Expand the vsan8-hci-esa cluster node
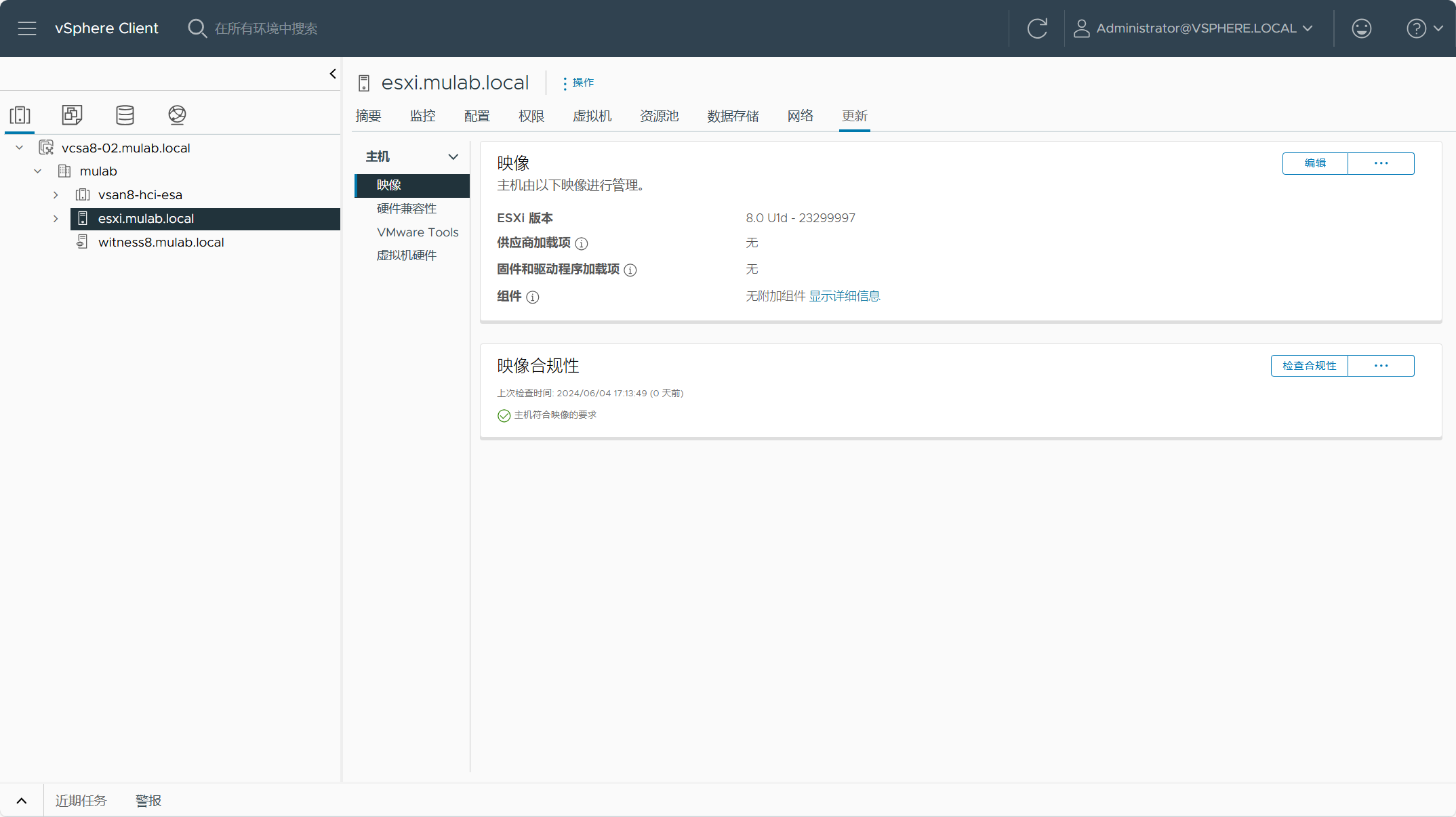Viewport: 1456px width, 817px height. (56, 195)
